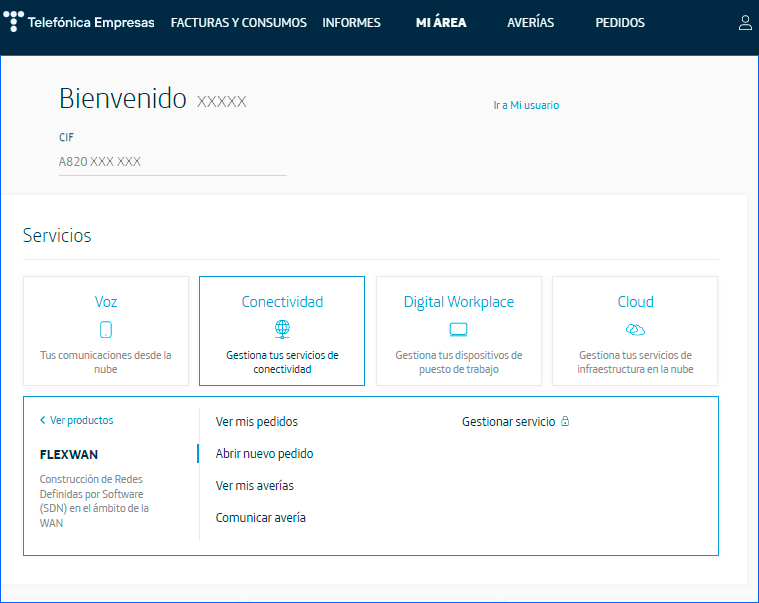
Task: Open the Pedidos menu
Action: [x=620, y=23]
